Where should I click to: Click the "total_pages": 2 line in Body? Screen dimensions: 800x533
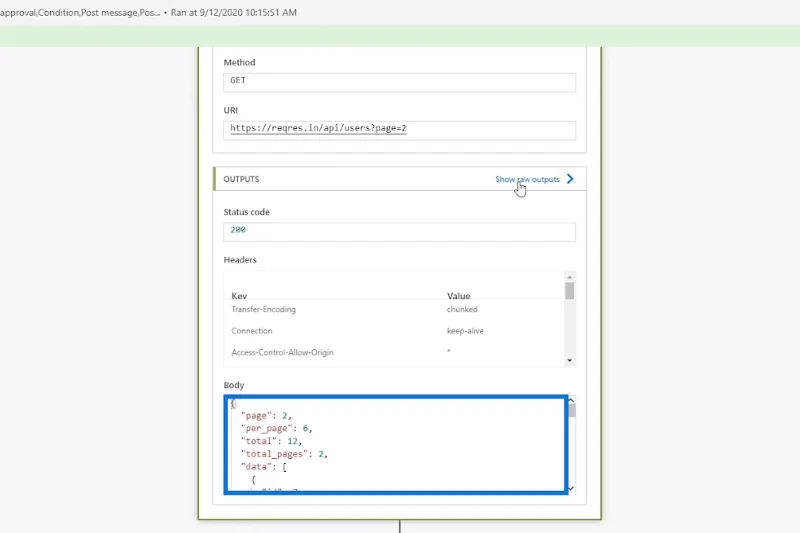[x=284, y=454]
